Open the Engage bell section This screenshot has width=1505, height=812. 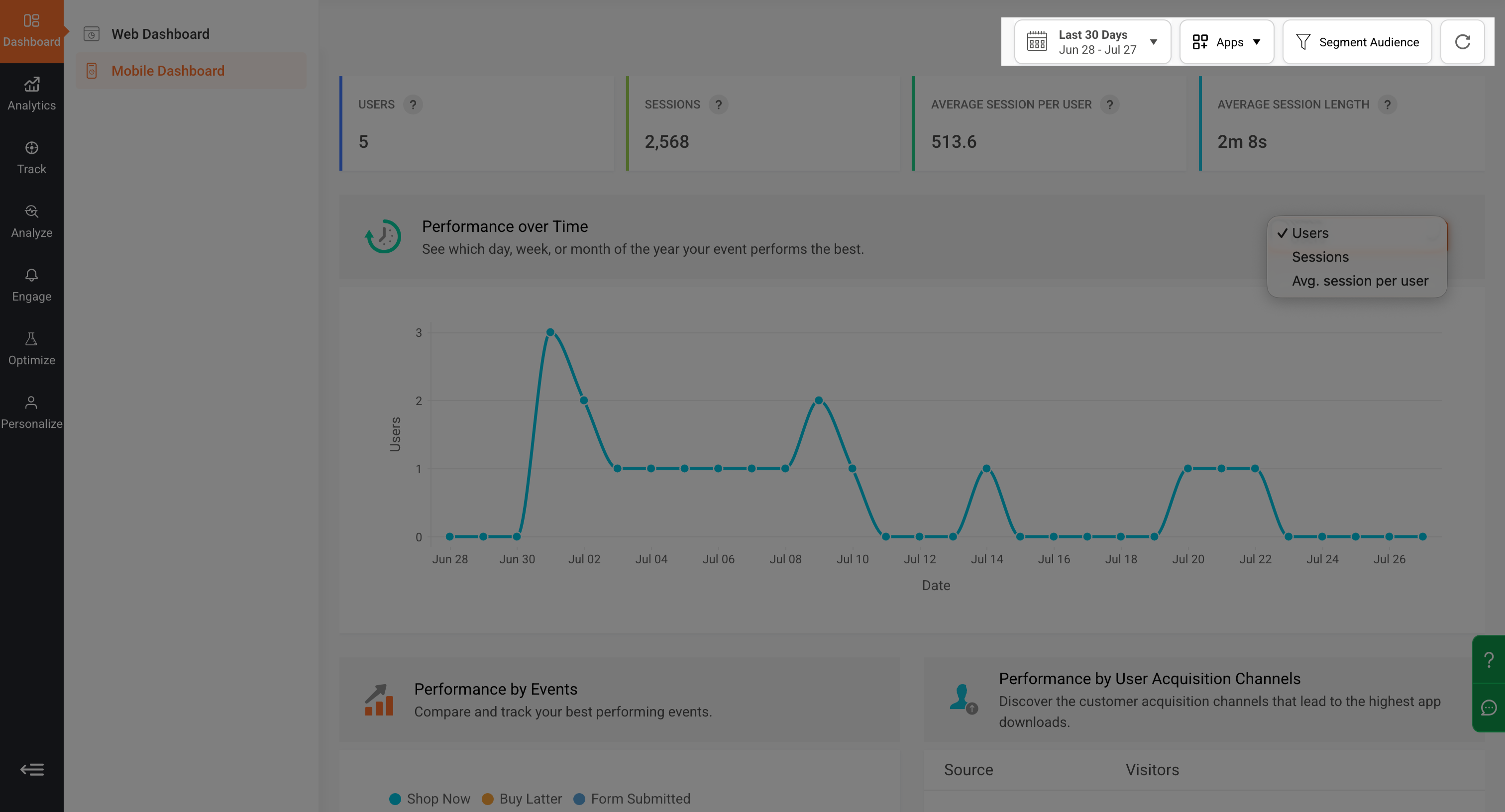coord(31,285)
